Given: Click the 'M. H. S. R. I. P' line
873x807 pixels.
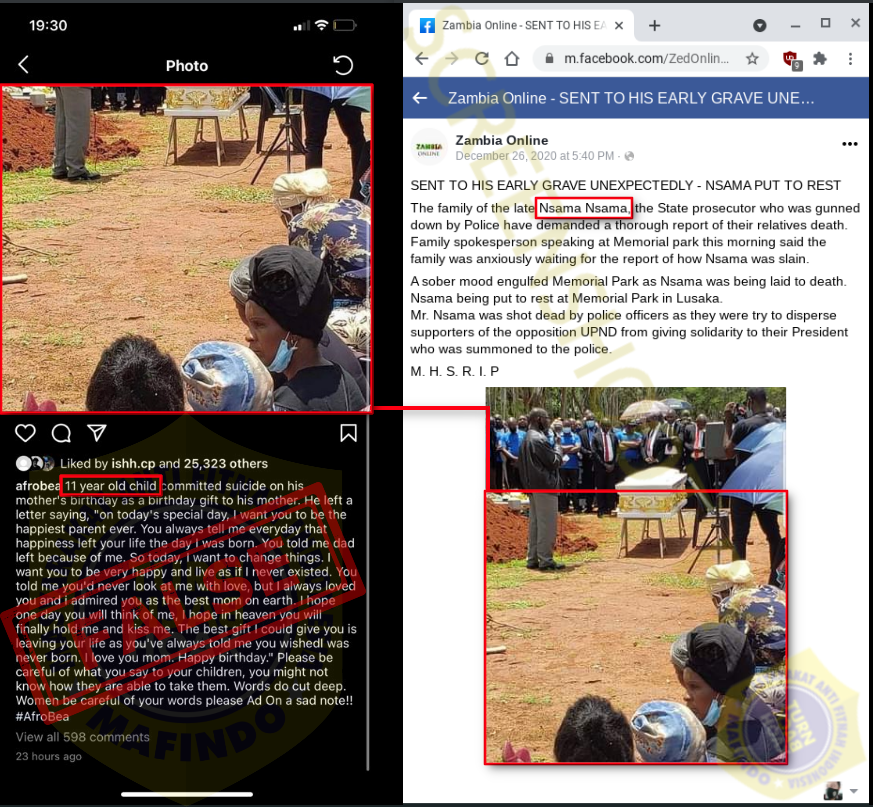Looking at the screenshot, I should click(455, 371).
